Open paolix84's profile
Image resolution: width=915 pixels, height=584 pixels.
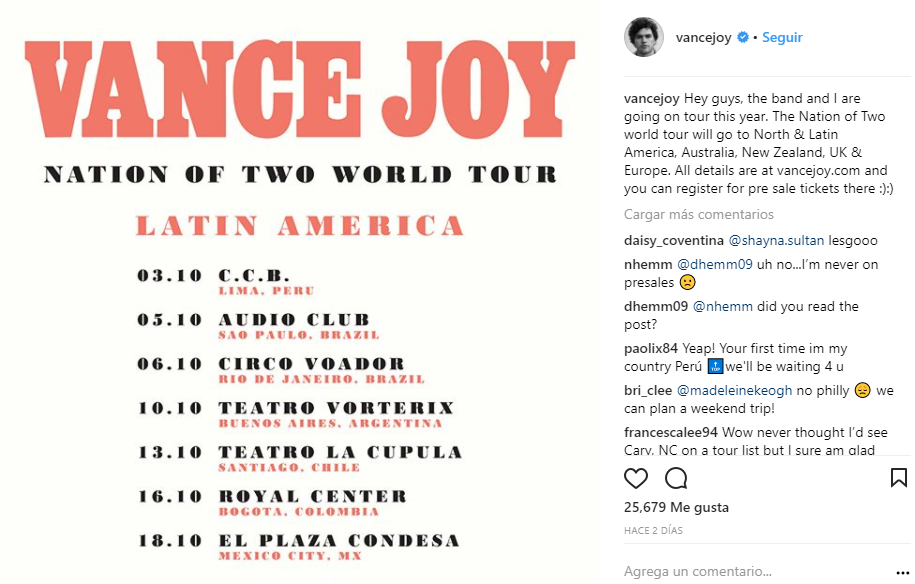pos(650,348)
